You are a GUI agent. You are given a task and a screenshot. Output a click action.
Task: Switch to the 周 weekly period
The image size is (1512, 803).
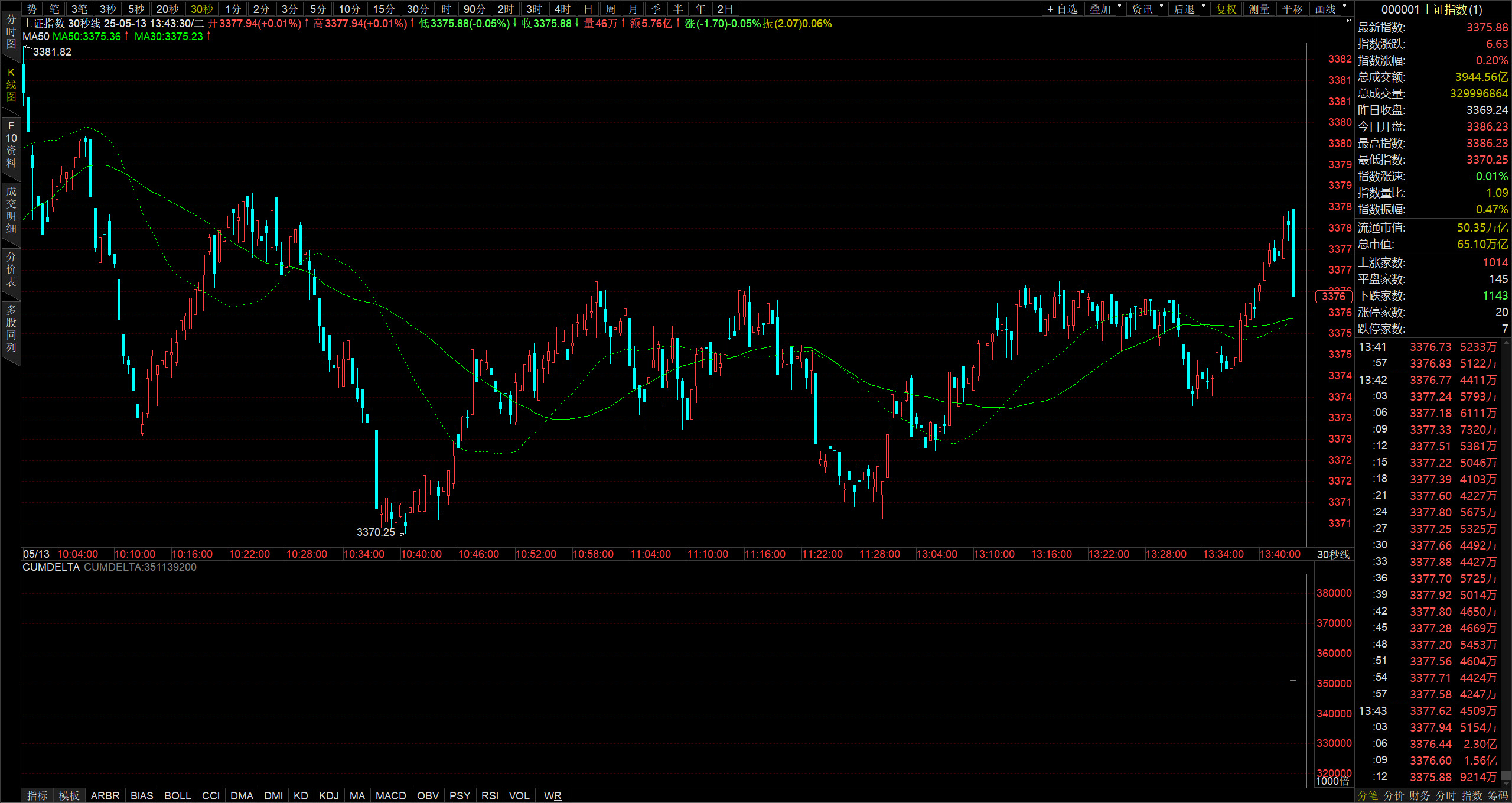coord(610,9)
